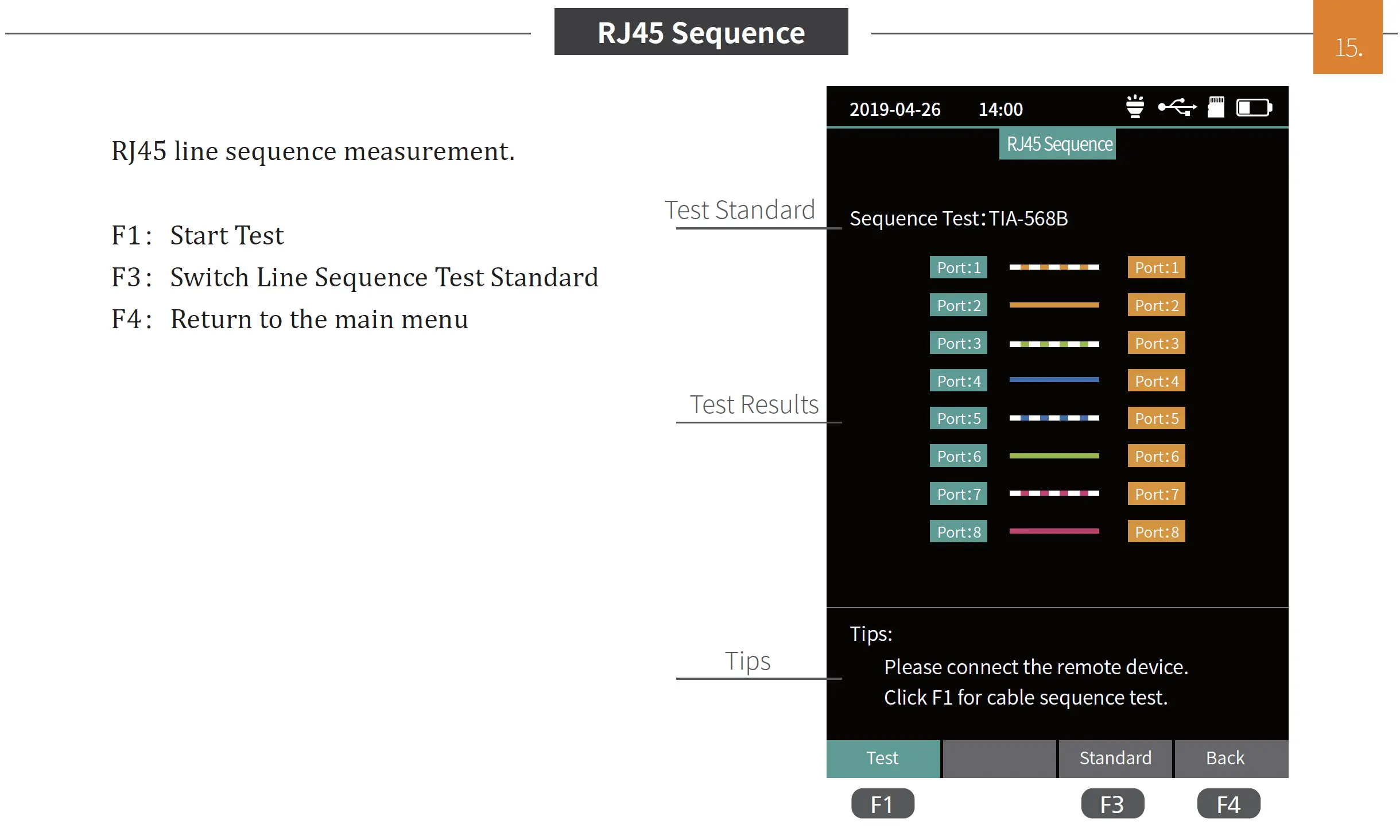
Task: Click the teal Port:1 label on left
Action: click(958, 267)
